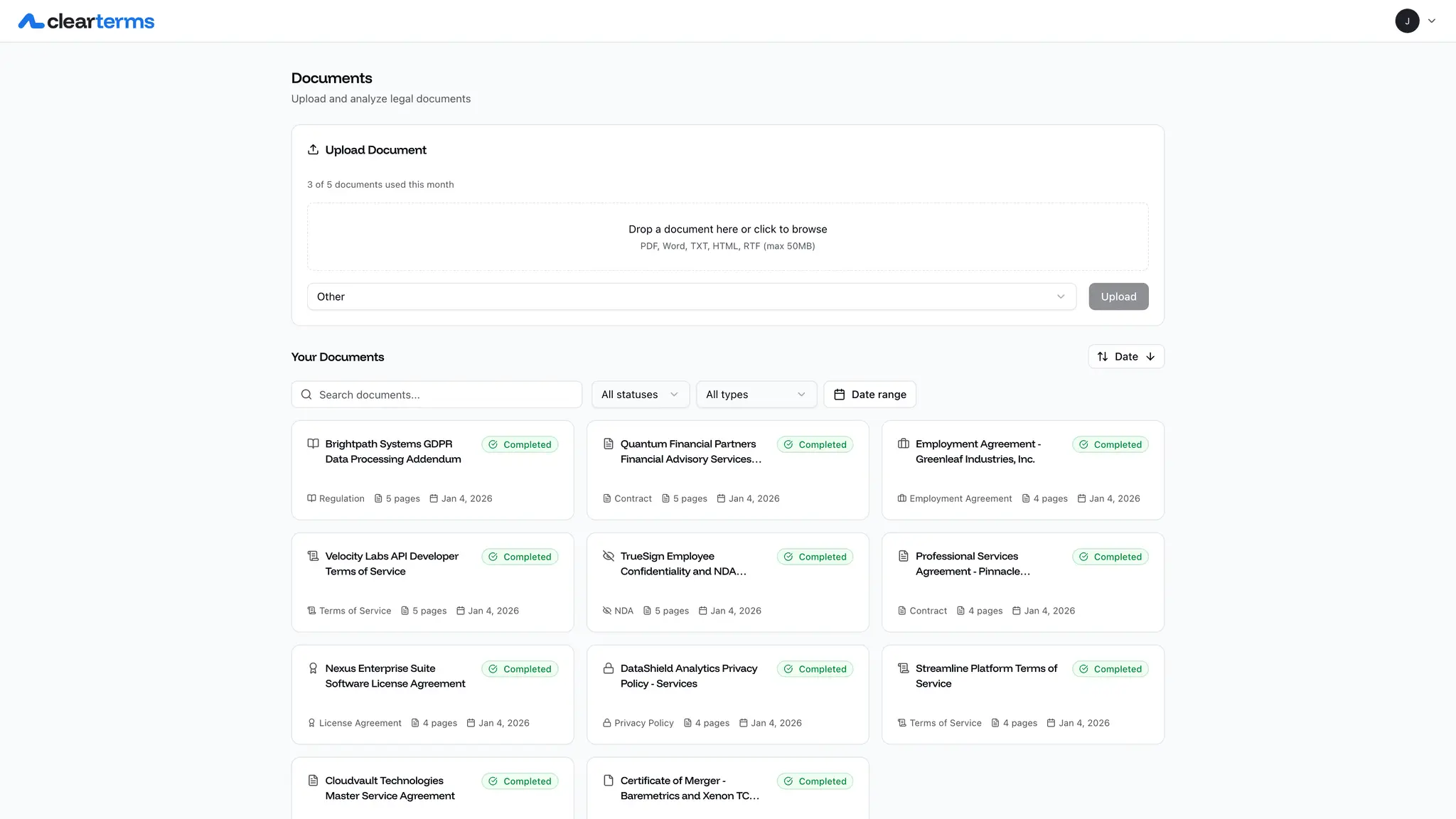Focus the Search documents field
Screen dimensions: 1456x819
[x=437, y=395]
